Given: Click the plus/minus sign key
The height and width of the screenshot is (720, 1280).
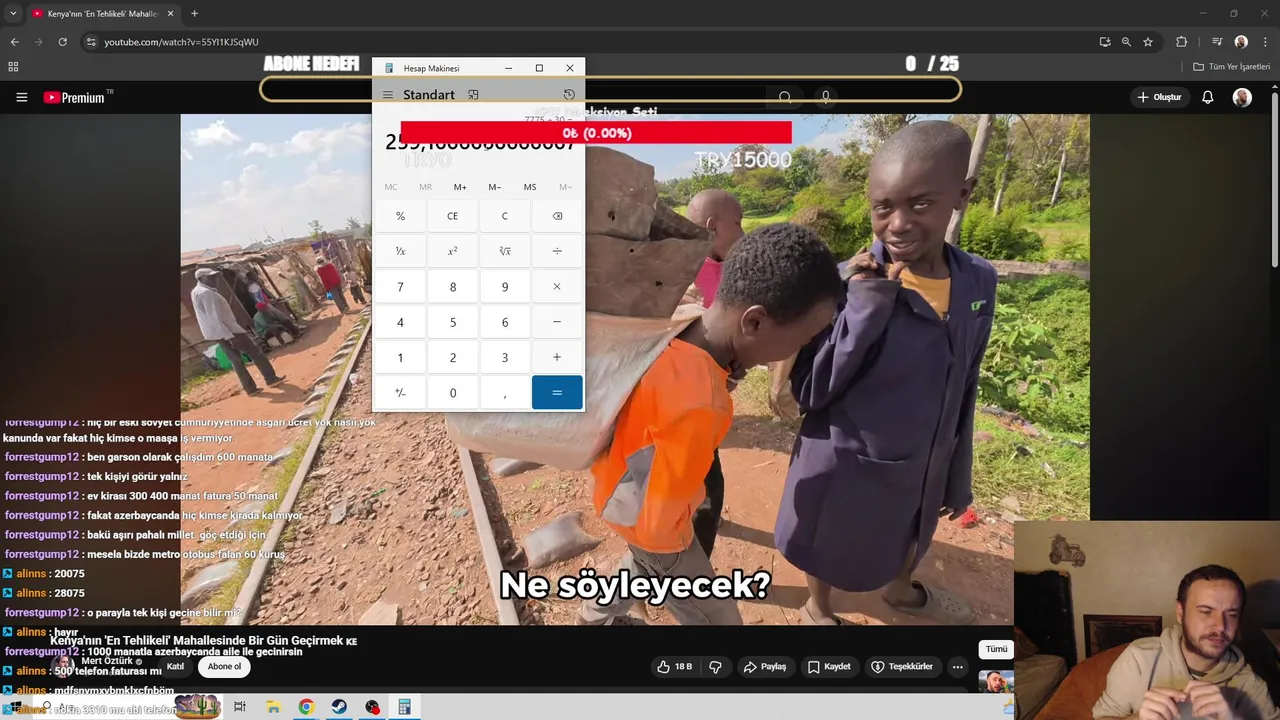Looking at the screenshot, I should click(x=400, y=393).
